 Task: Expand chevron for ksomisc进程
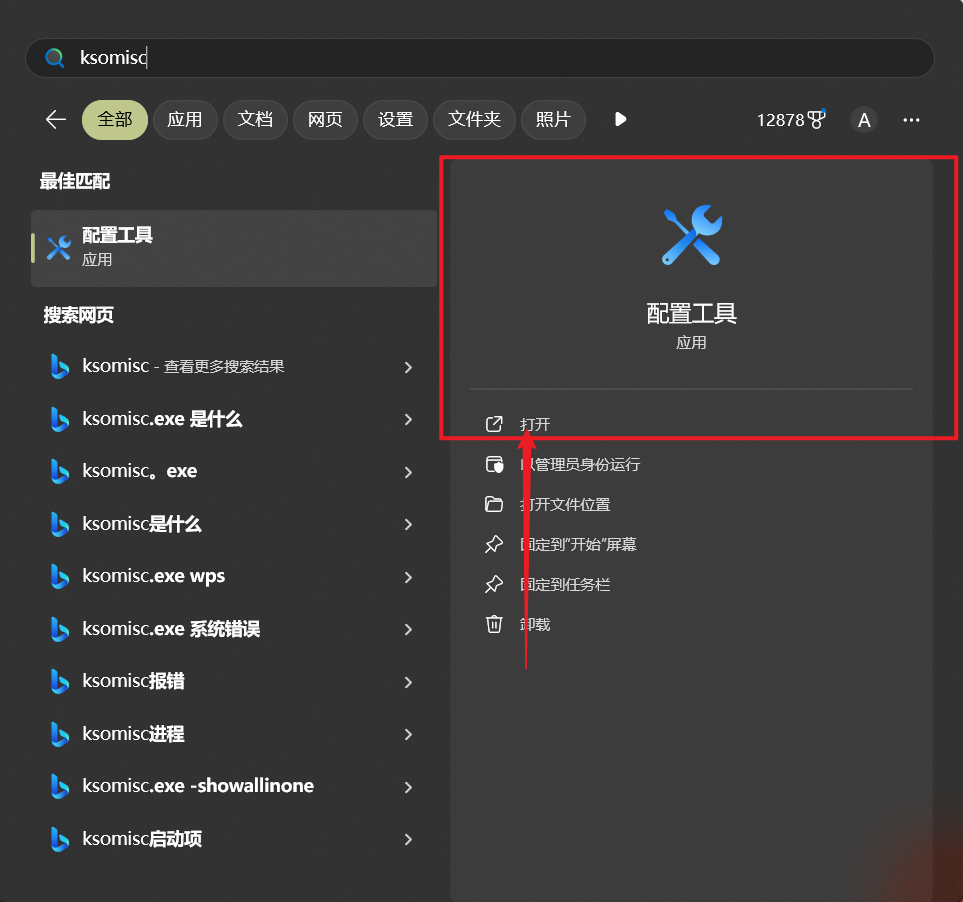408,734
